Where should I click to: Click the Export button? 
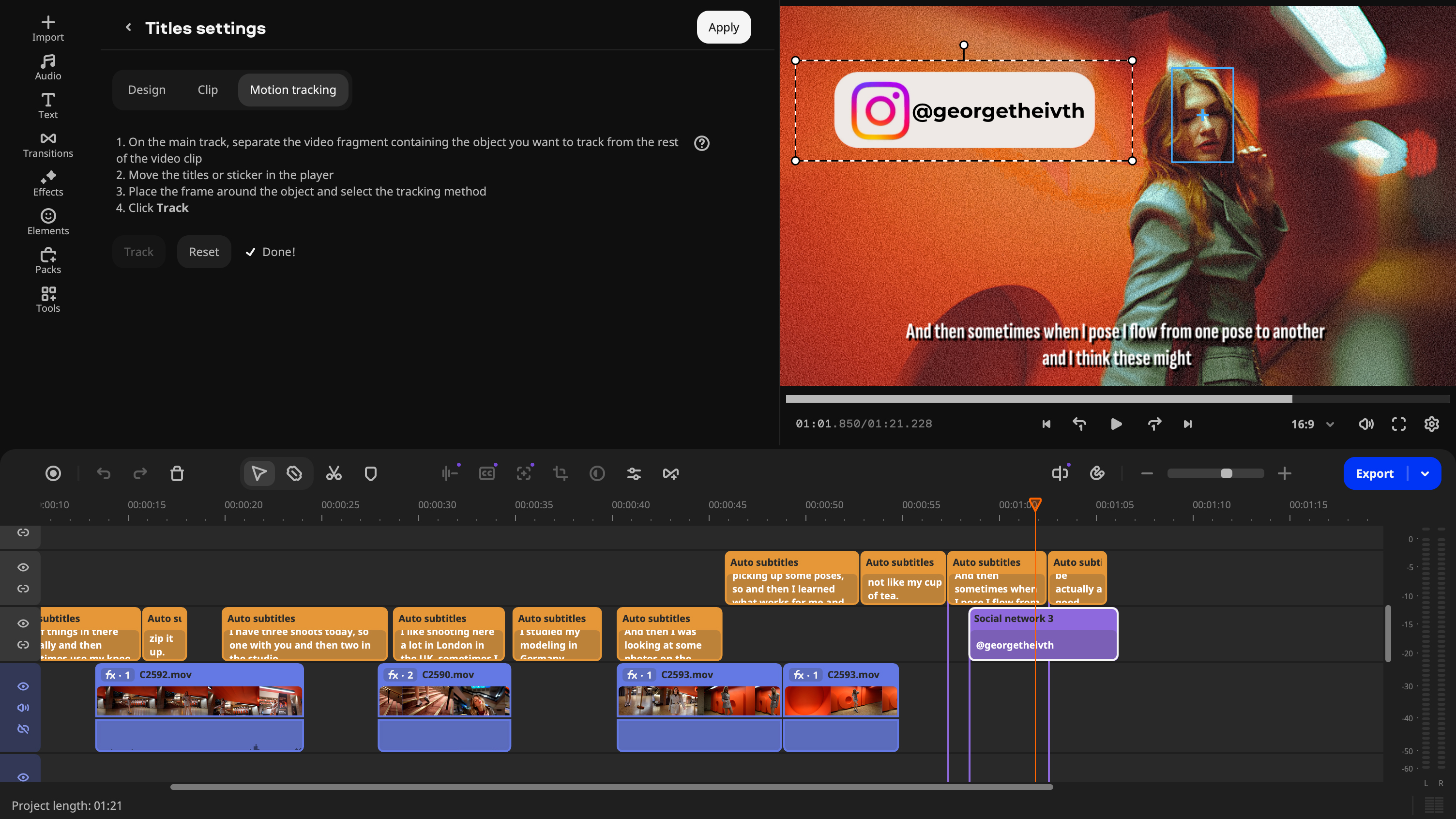1375,473
